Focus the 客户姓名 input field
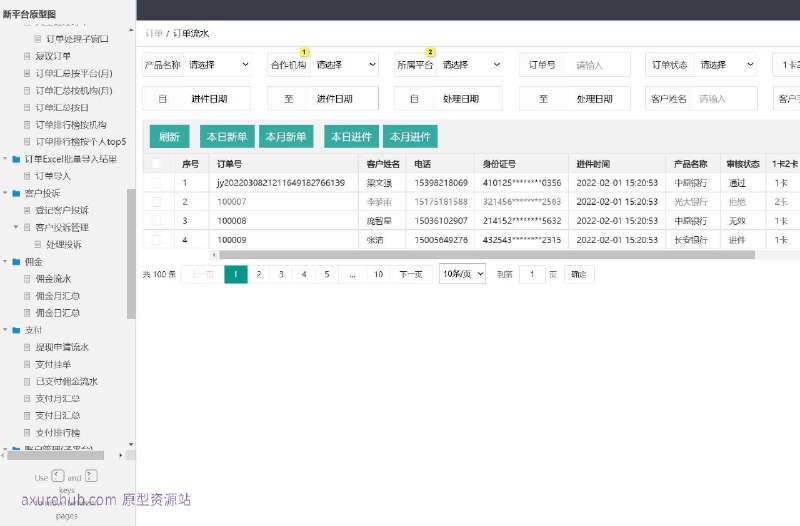 (x=725, y=99)
